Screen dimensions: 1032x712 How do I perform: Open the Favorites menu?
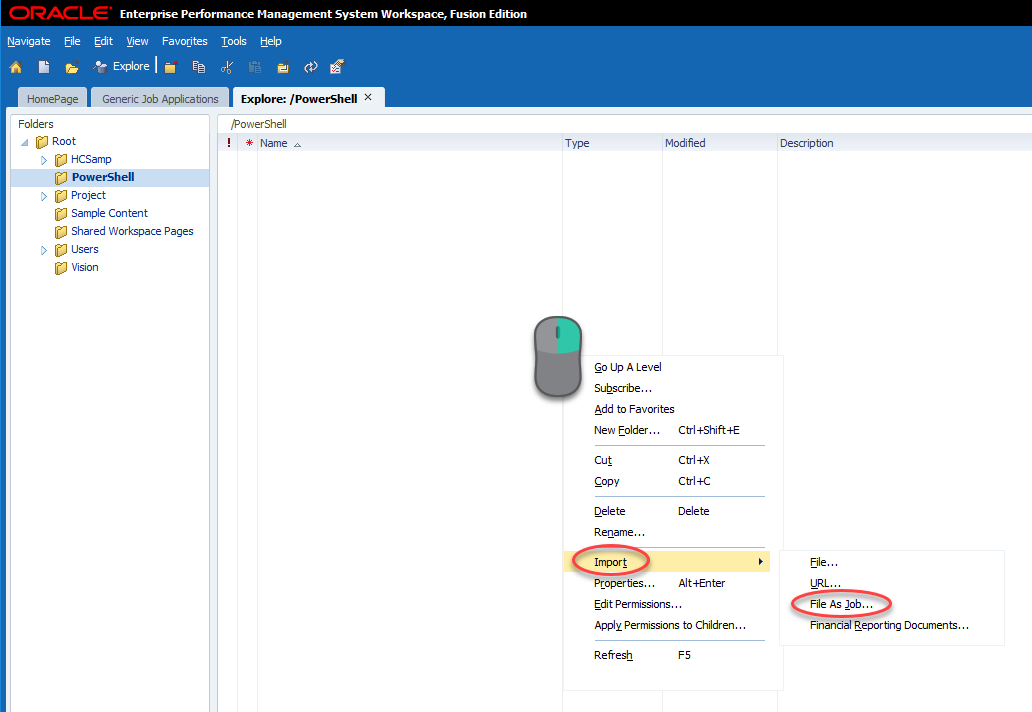tap(185, 41)
